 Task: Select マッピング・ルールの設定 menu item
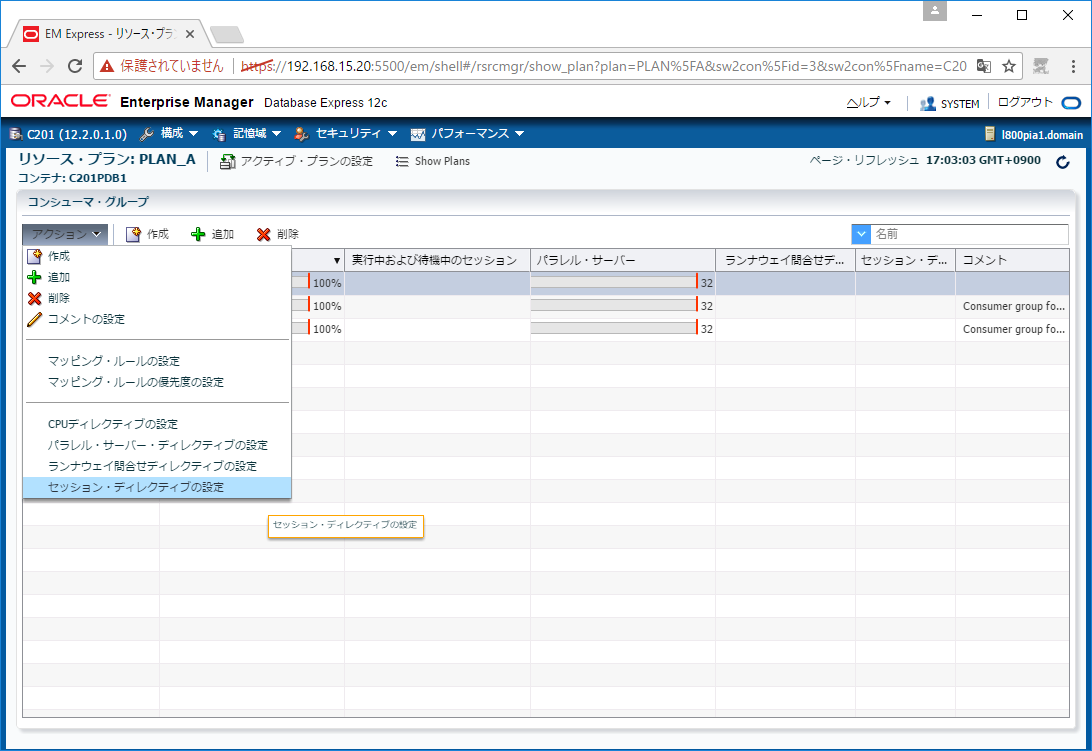[157, 361]
